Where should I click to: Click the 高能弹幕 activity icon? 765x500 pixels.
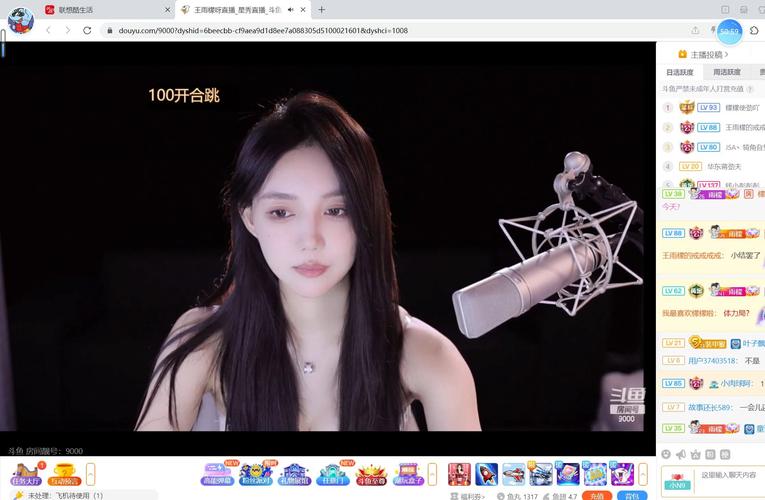(217, 473)
